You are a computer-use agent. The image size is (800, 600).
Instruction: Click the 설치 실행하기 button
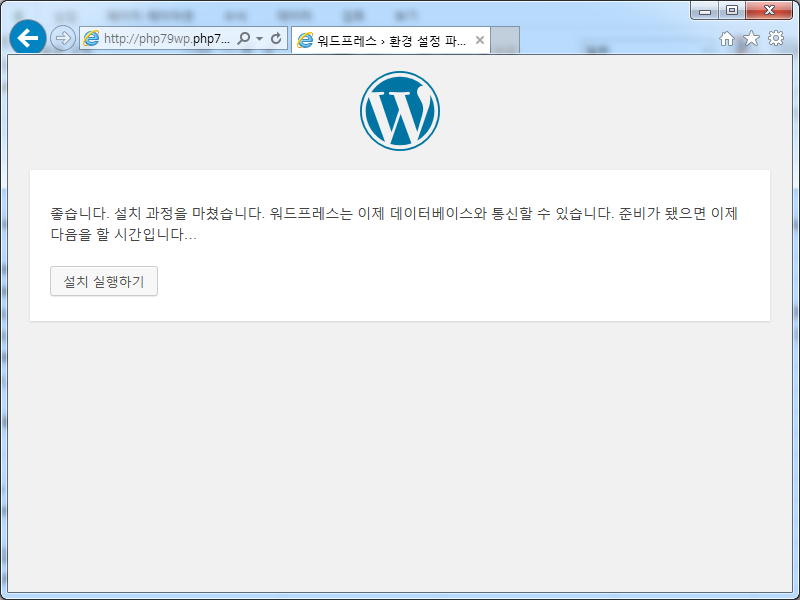tap(104, 281)
